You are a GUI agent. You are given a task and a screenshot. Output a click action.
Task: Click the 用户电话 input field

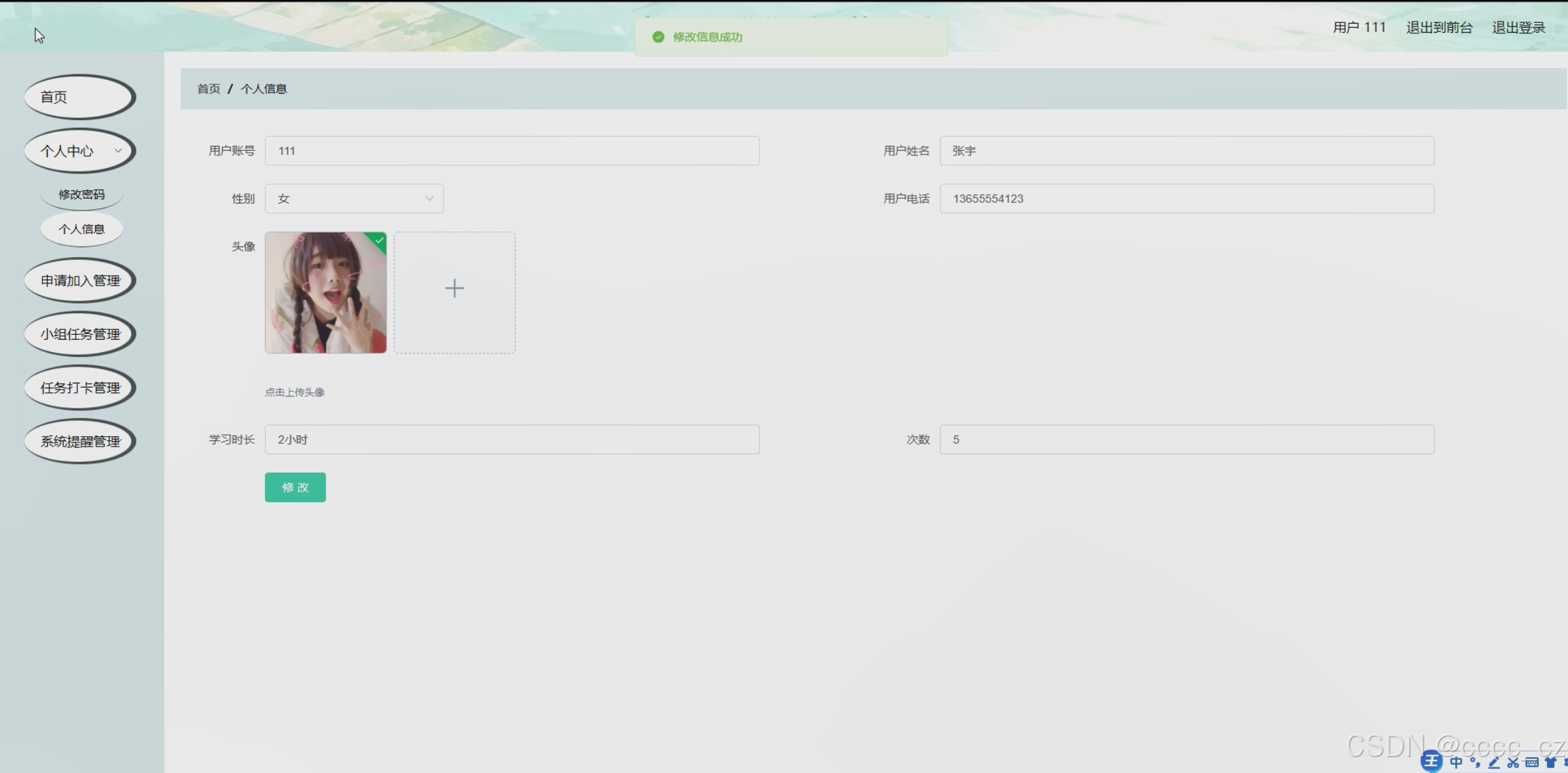coord(1186,199)
